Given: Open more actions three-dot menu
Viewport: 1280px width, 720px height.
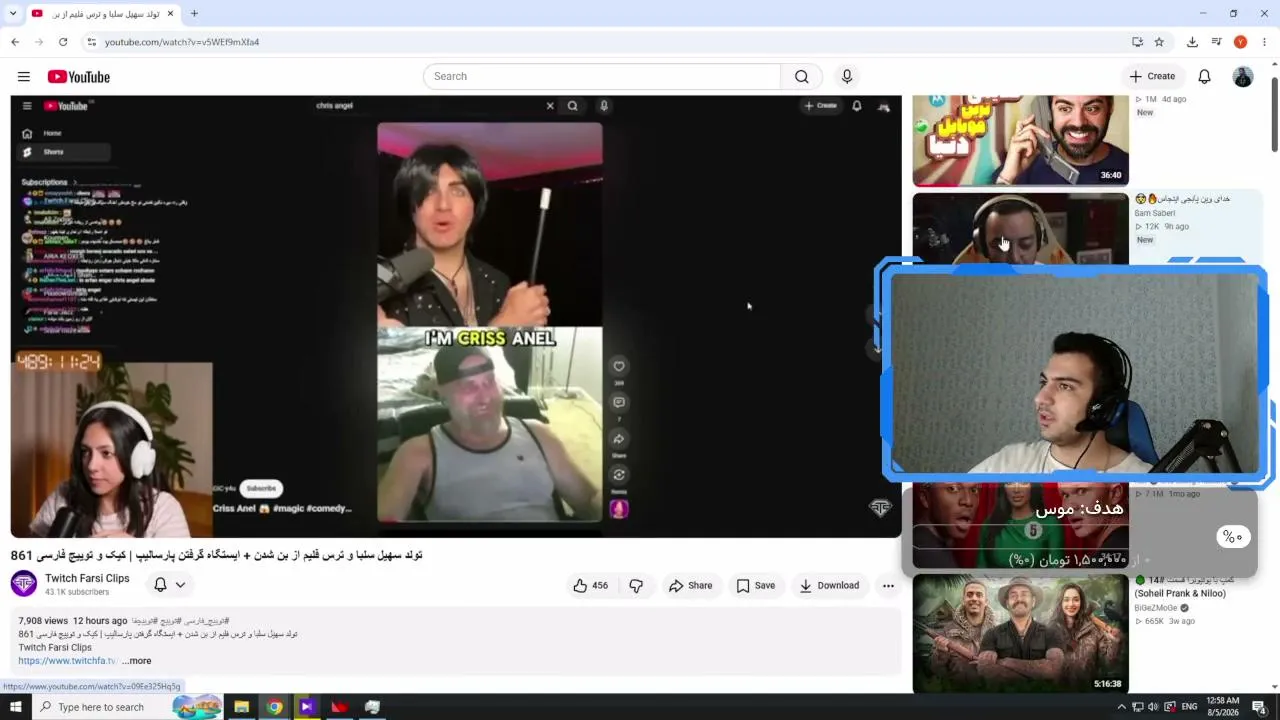Looking at the screenshot, I should pos(888,586).
